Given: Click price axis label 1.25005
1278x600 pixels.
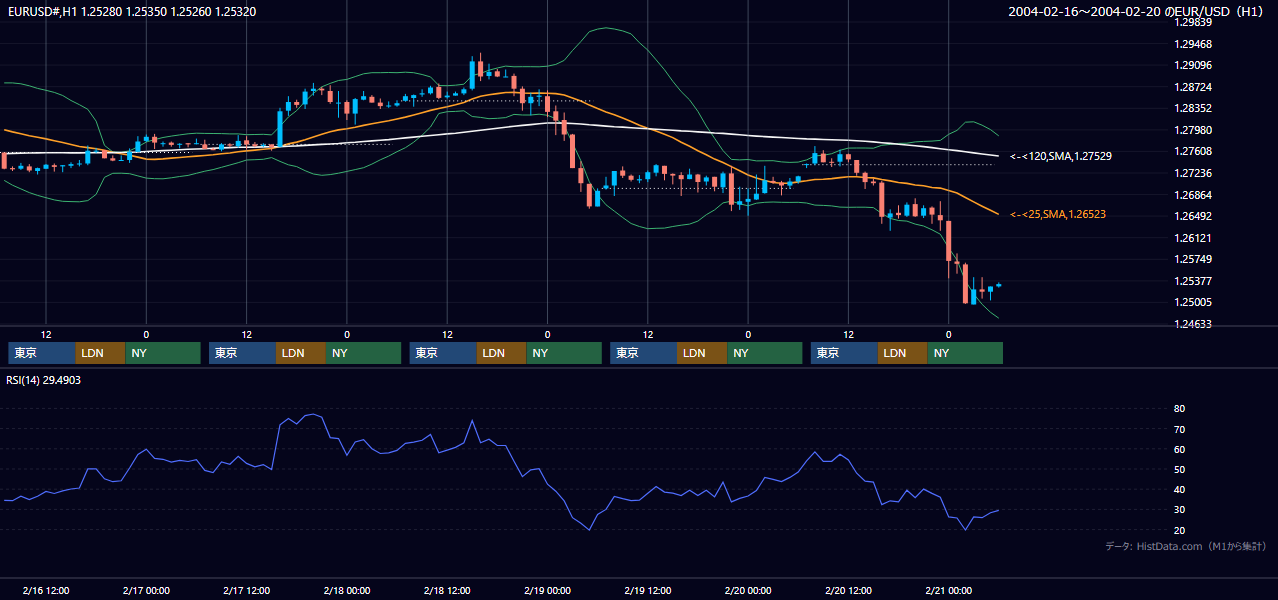Looking at the screenshot, I should (1193, 302).
